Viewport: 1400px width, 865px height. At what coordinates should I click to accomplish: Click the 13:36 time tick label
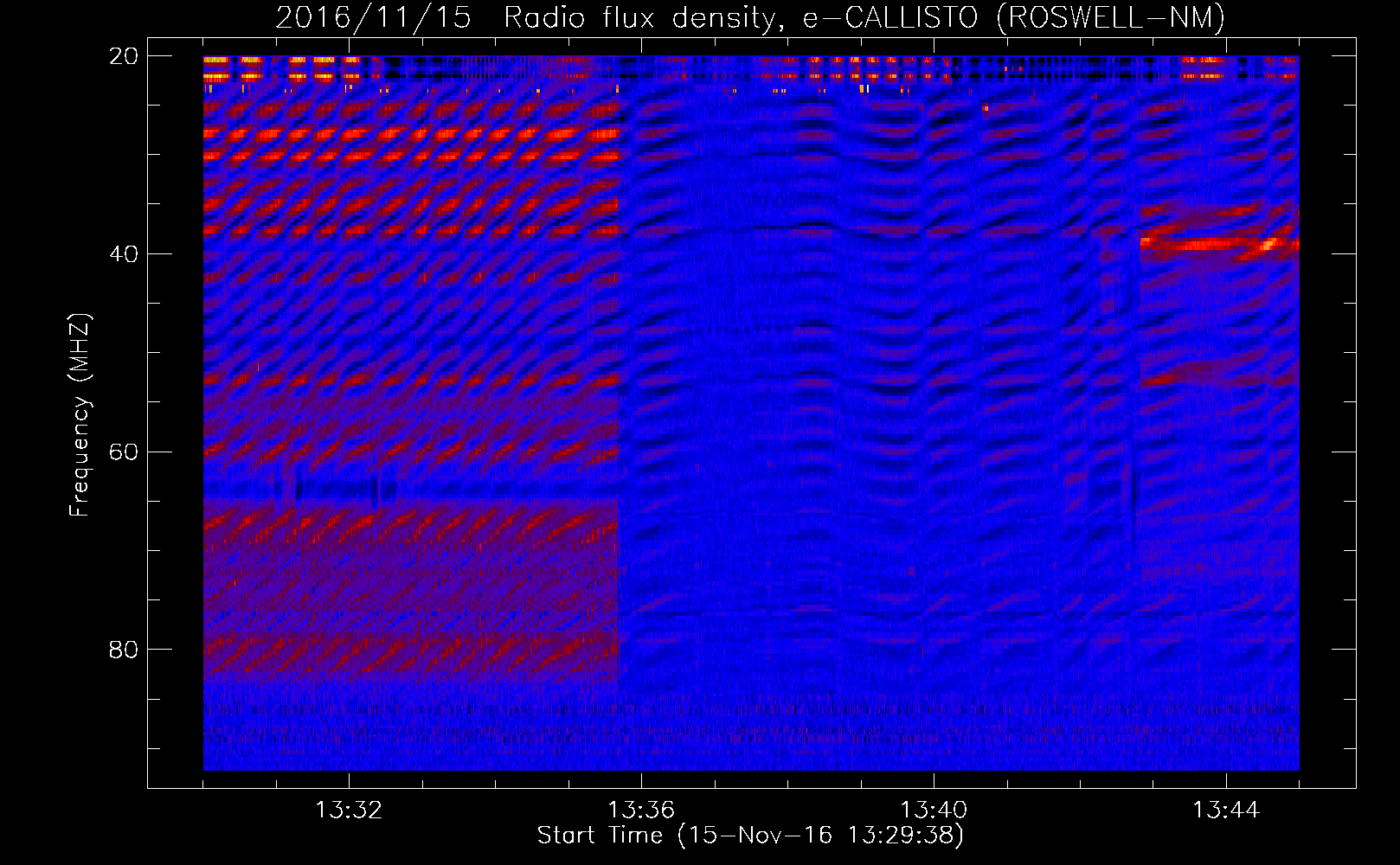[x=641, y=811]
